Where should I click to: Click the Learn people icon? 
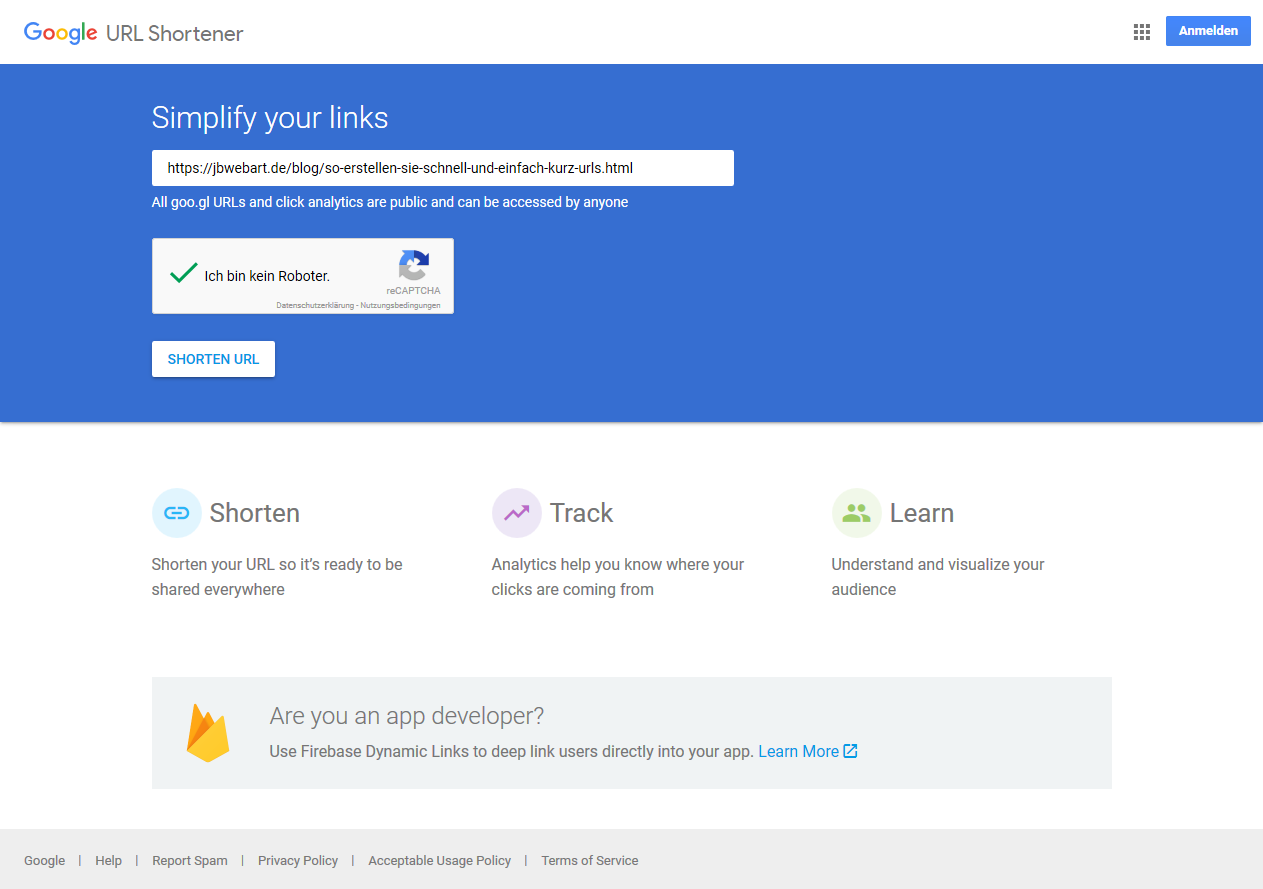[x=856, y=513]
